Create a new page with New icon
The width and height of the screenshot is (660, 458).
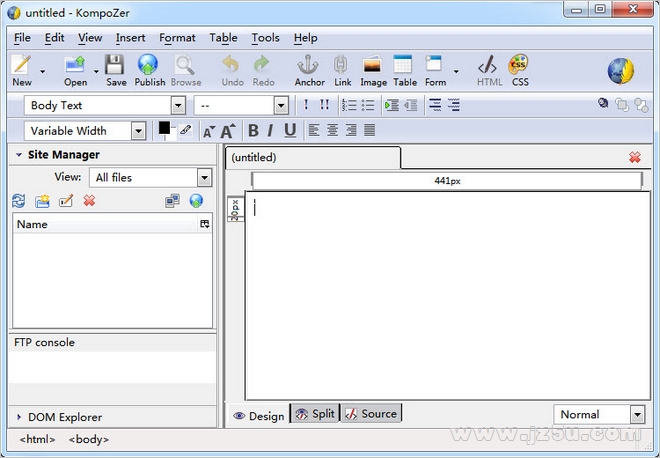tap(21, 70)
